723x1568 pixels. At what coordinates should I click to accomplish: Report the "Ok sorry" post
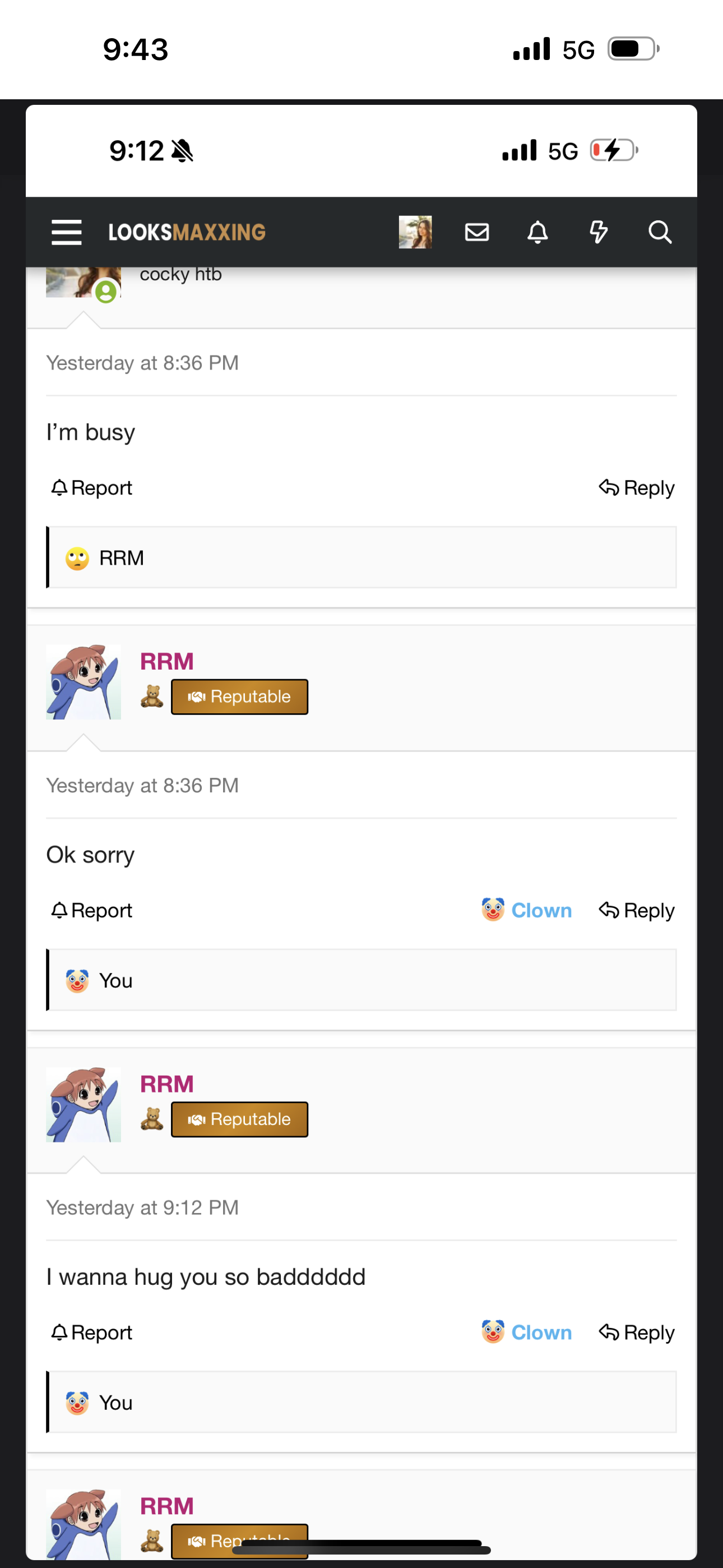pyautogui.click(x=92, y=910)
